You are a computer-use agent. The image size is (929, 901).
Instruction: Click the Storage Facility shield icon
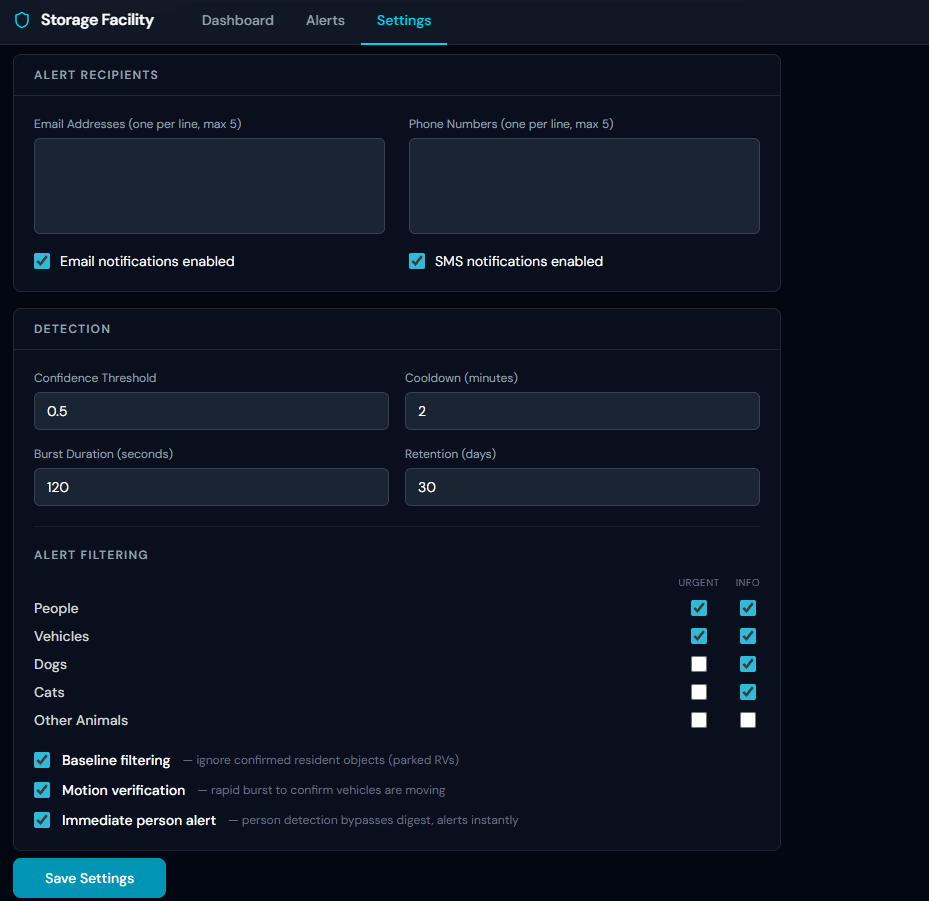(x=22, y=19)
